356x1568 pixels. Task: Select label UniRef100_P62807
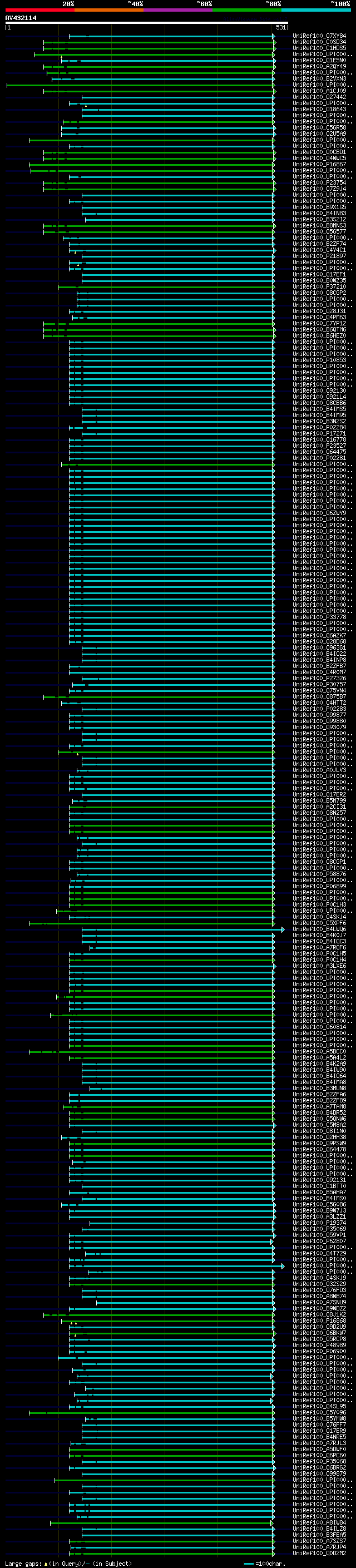click(319, 1241)
